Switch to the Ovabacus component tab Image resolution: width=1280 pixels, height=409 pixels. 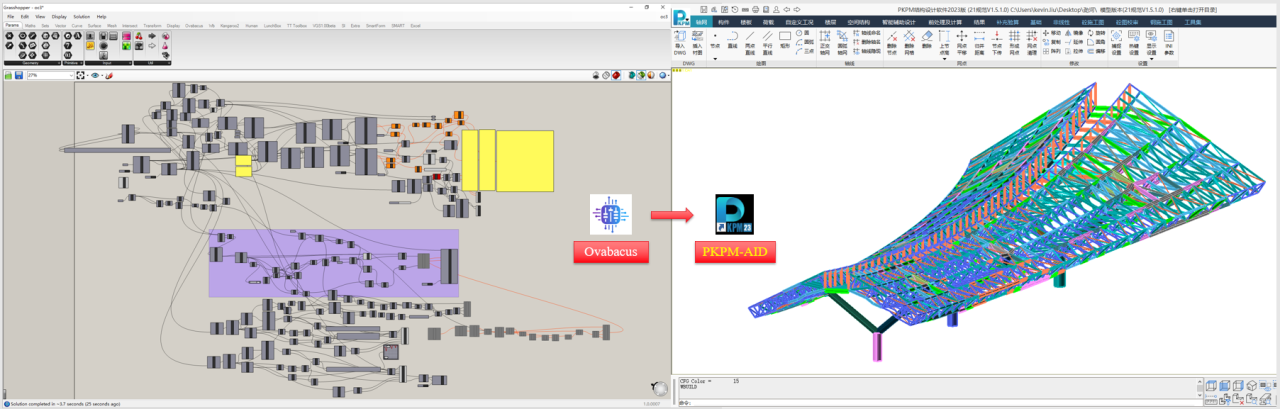tap(194, 25)
